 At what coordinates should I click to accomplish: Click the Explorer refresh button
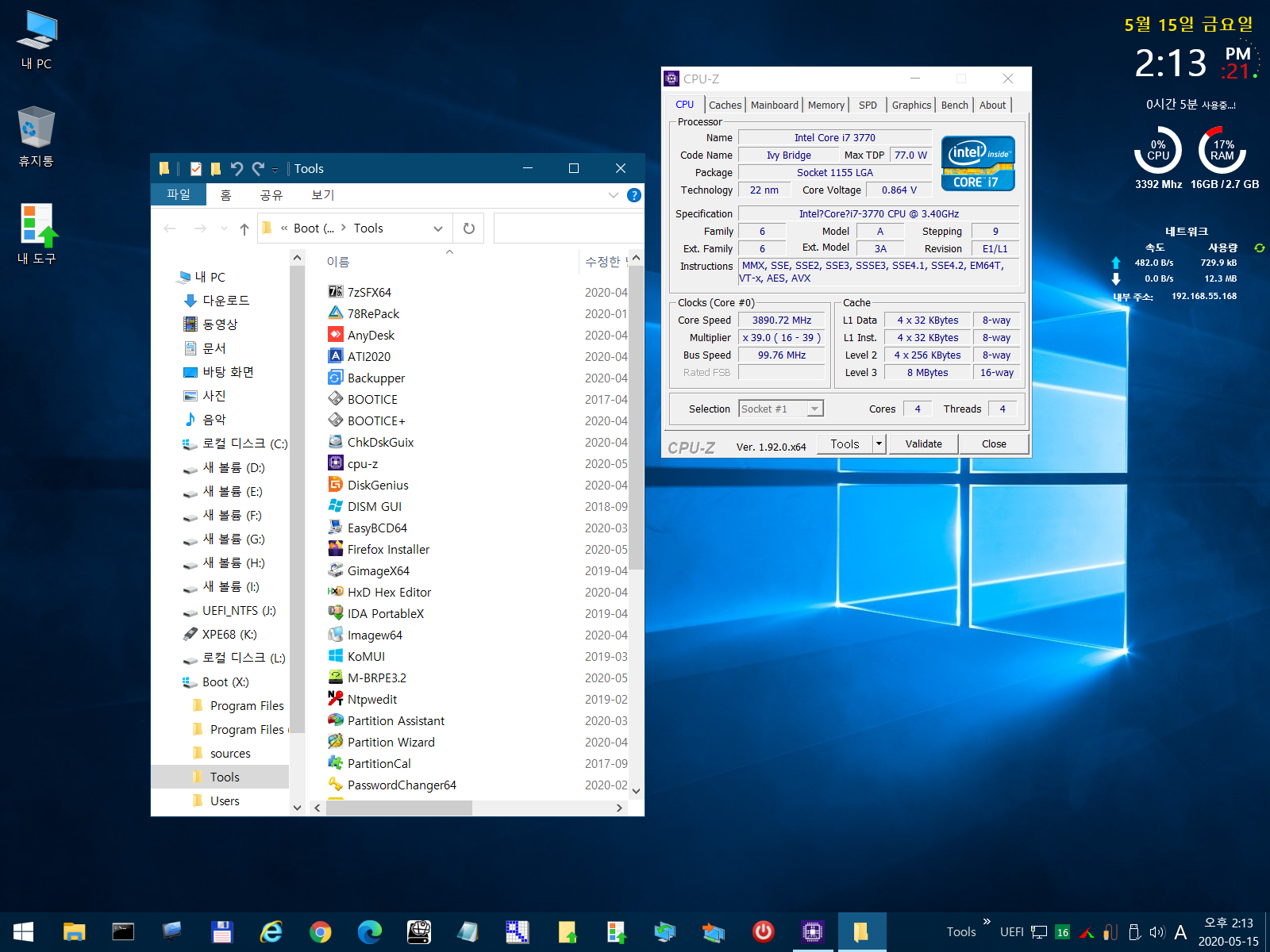pos(468,228)
